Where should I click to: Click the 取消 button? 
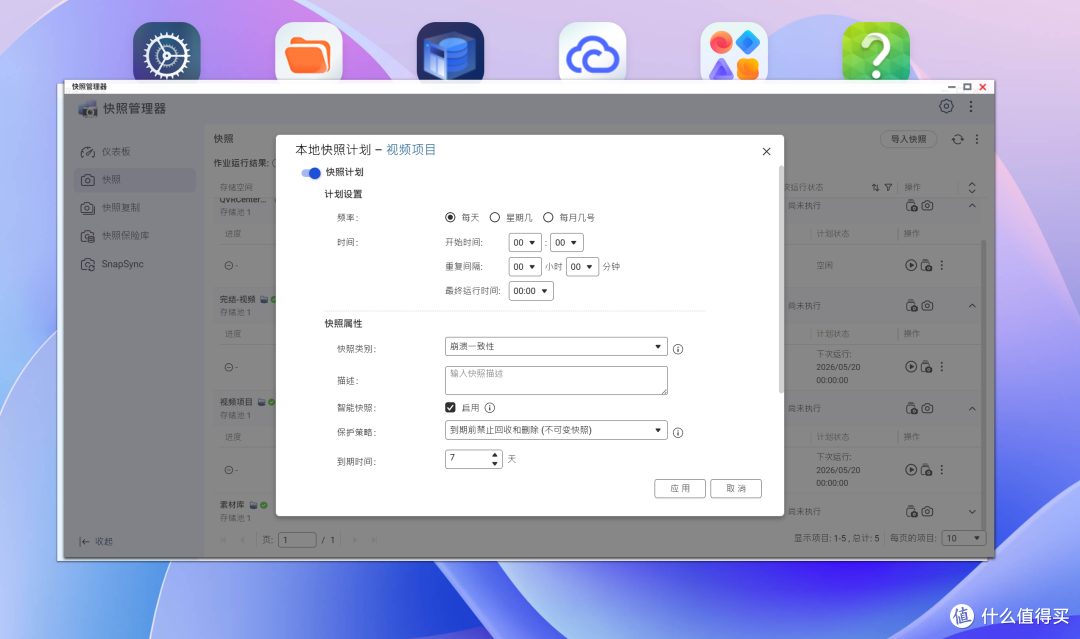point(736,488)
